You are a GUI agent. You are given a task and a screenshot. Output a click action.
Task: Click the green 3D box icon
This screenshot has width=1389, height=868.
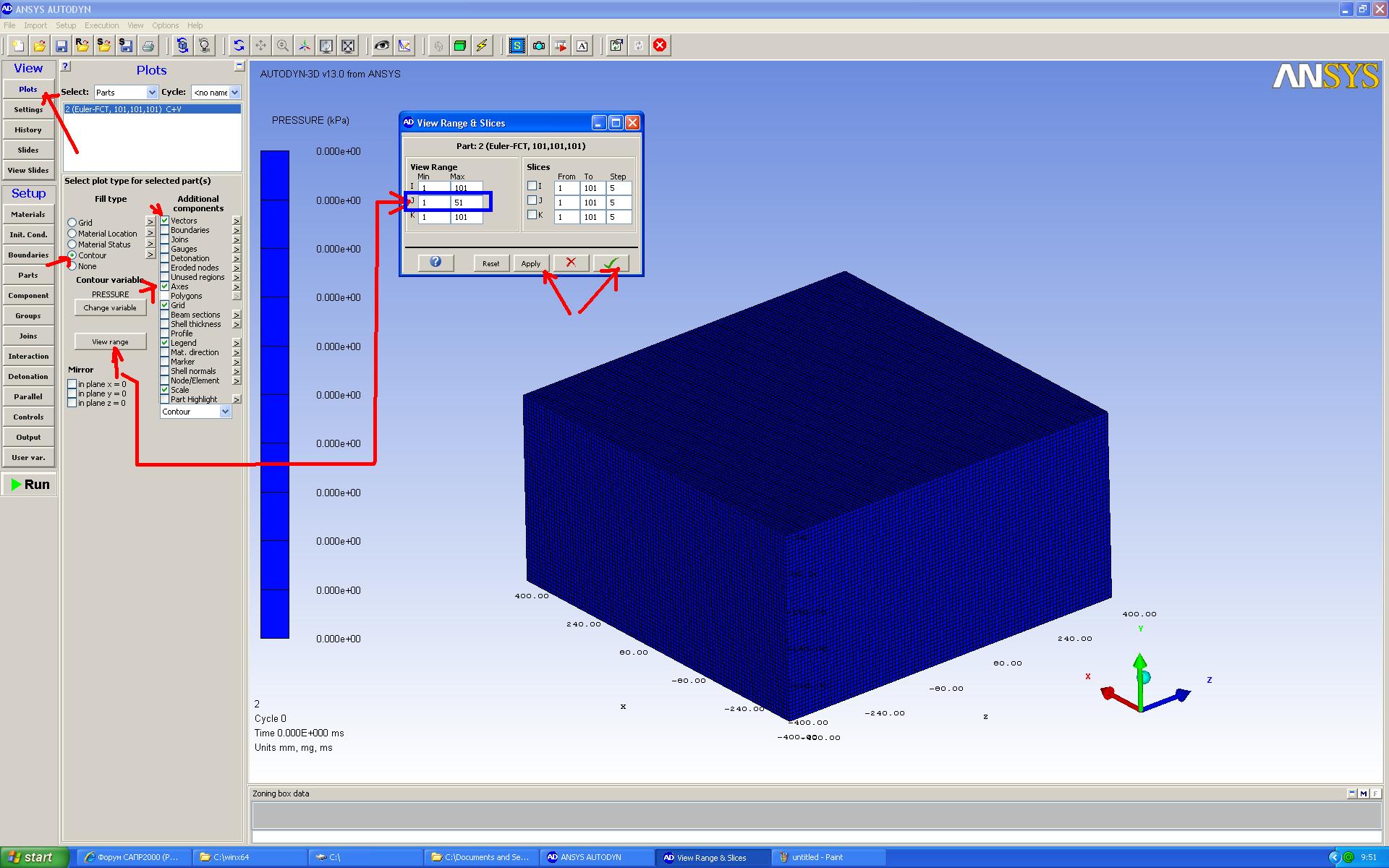pos(459,46)
